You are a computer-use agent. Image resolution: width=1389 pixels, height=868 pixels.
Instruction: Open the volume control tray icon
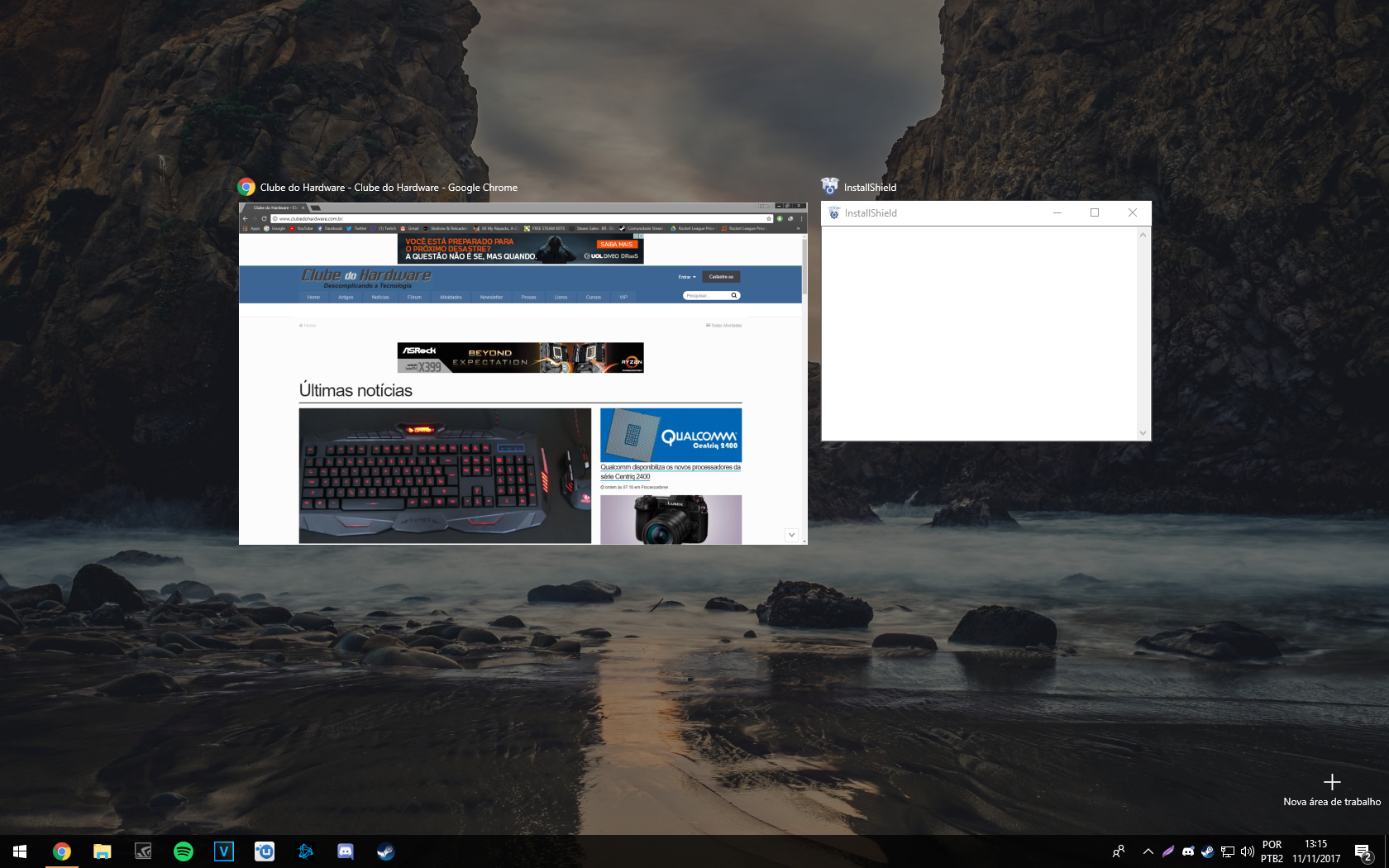coord(1248,851)
